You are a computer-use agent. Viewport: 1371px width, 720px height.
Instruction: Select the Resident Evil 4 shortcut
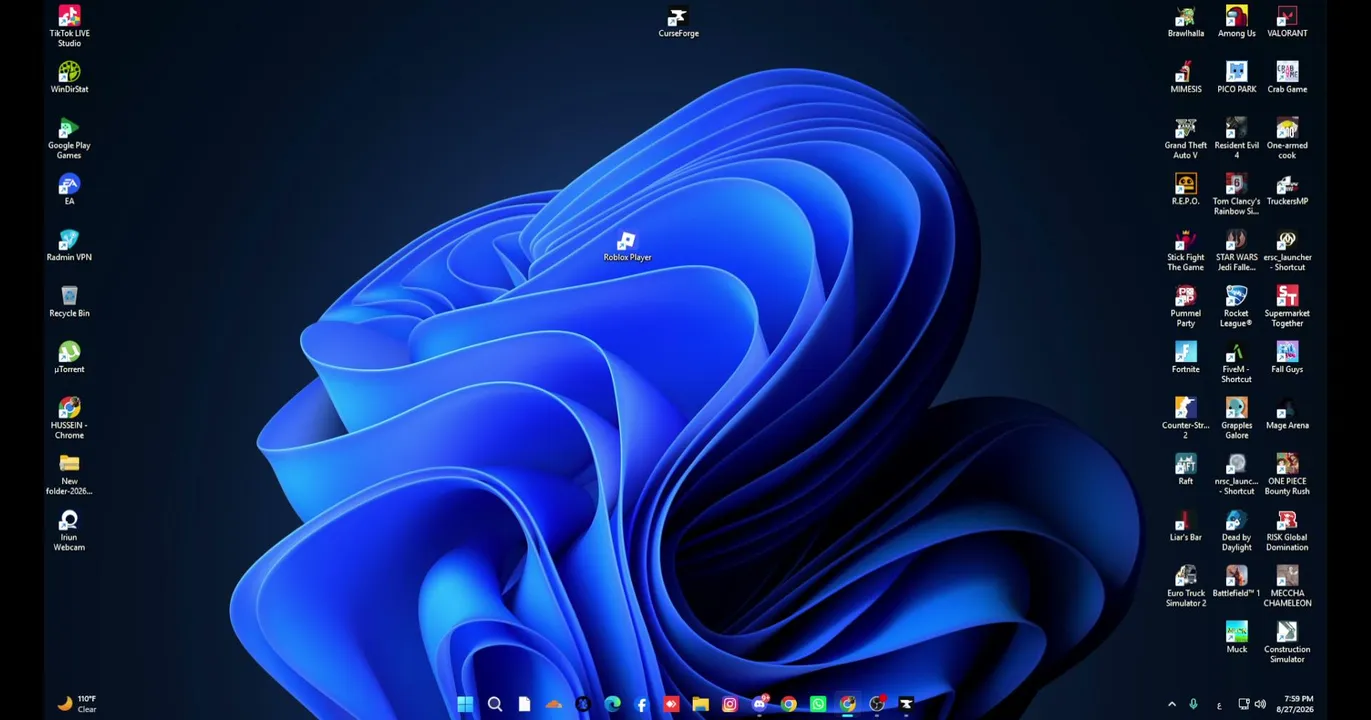coord(1236,138)
